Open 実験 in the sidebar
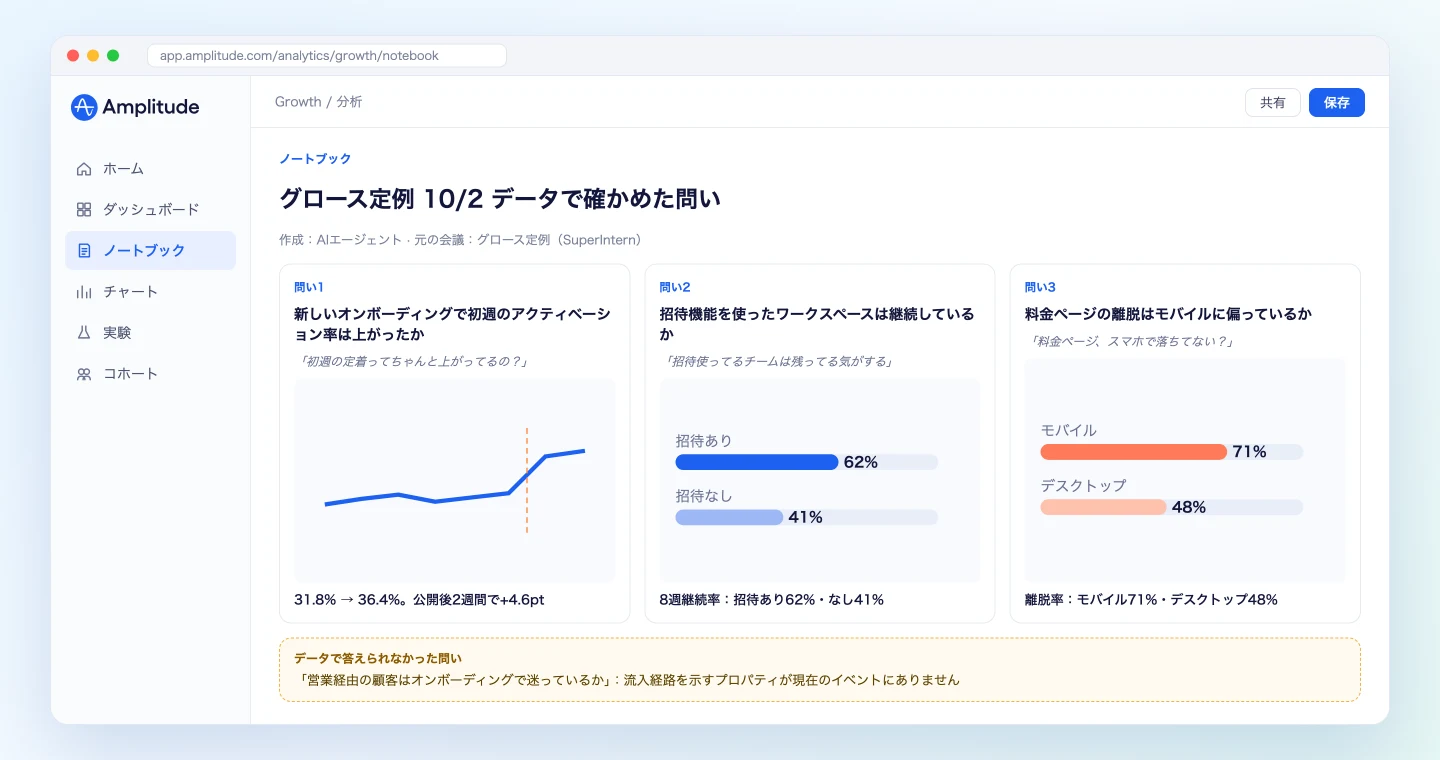 [x=150, y=333]
